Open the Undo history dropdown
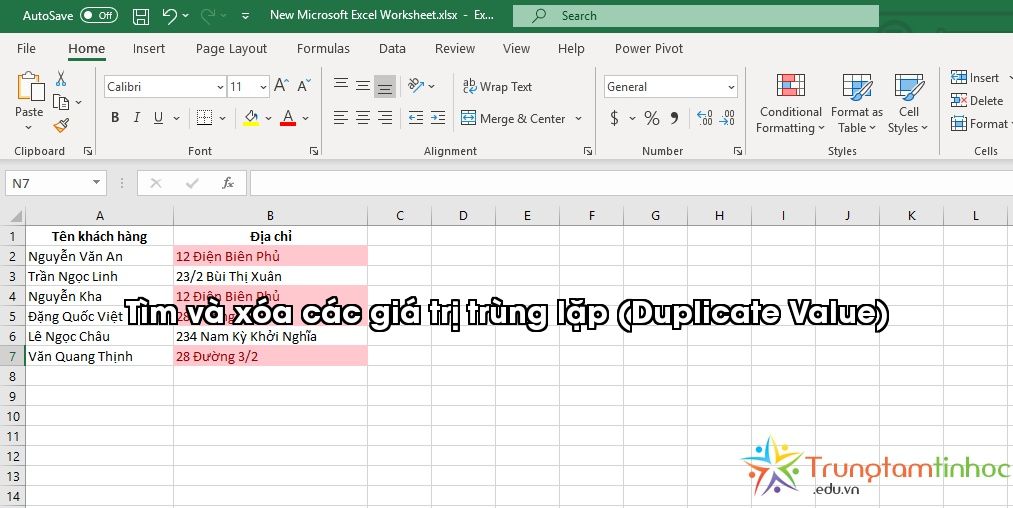Screen dimensions: 1013x508 click(186, 16)
